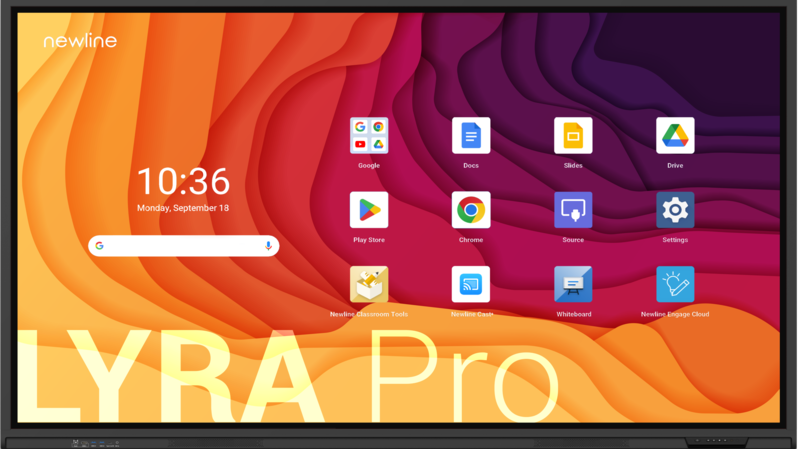Launch the Whiteboard app
The width and height of the screenshot is (799, 449).
(573, 285)
